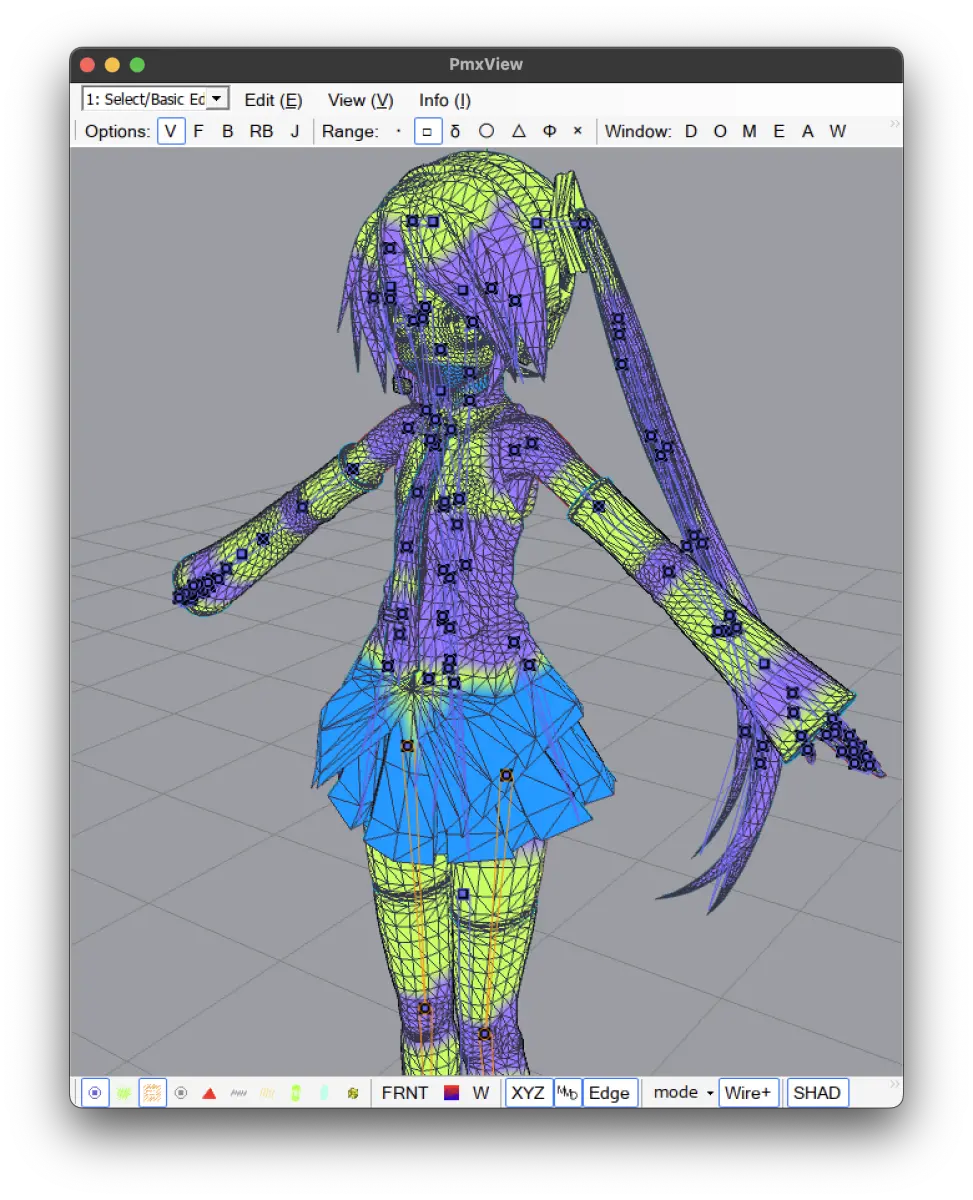
Task: Select the square box range mode
Action: click(x=428, y=131)
